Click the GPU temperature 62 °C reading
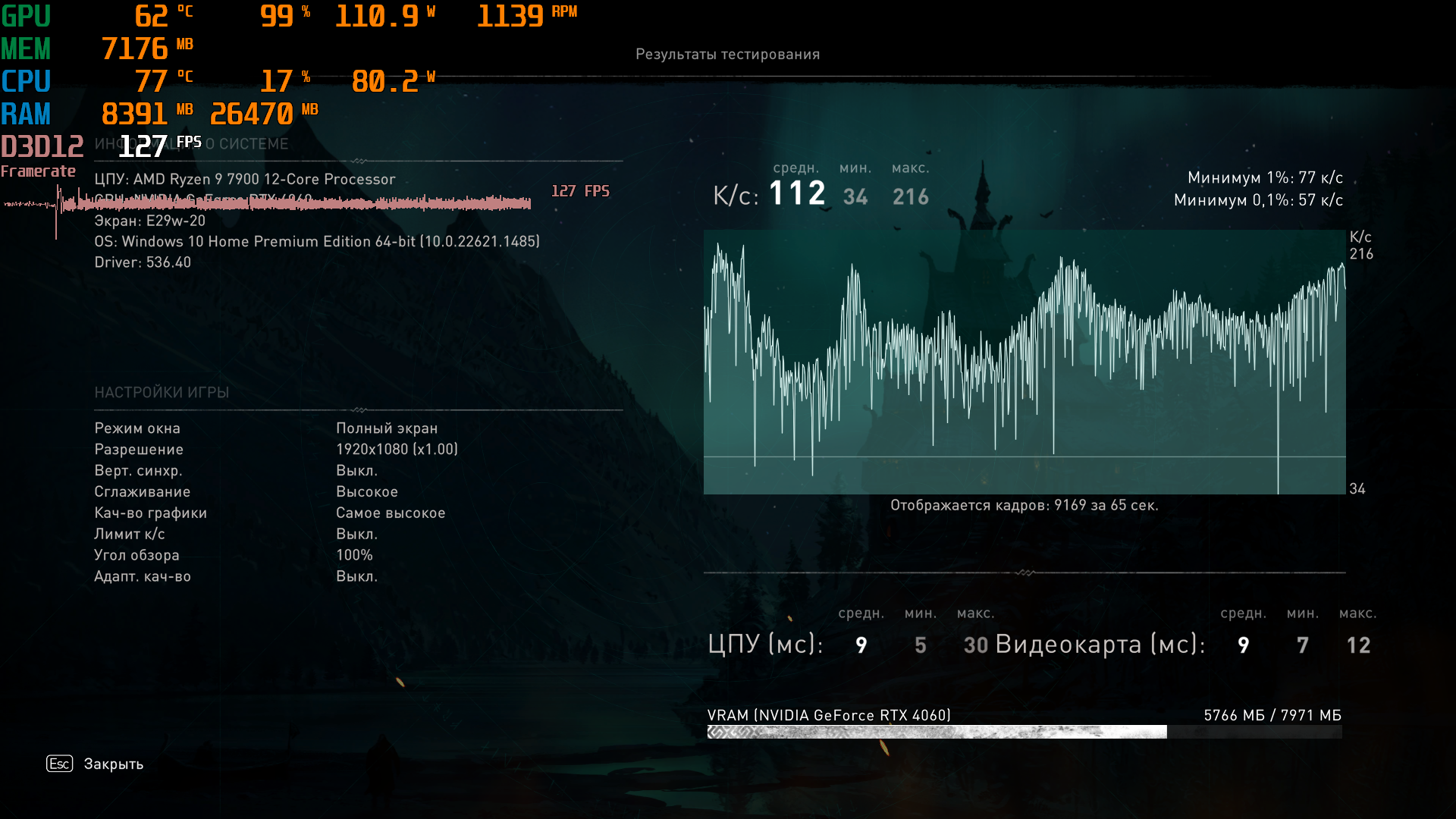The height and width of the screenshot is (819, 1456). click(164, 16)
